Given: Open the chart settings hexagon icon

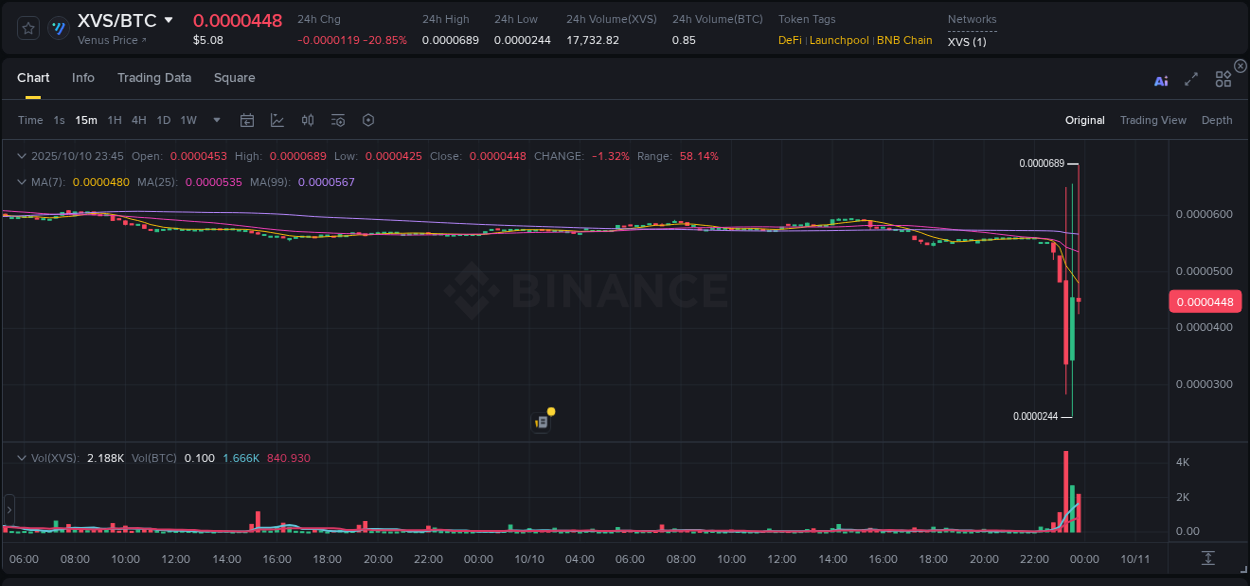Looking at the screenshot, I should pos(368,120).
